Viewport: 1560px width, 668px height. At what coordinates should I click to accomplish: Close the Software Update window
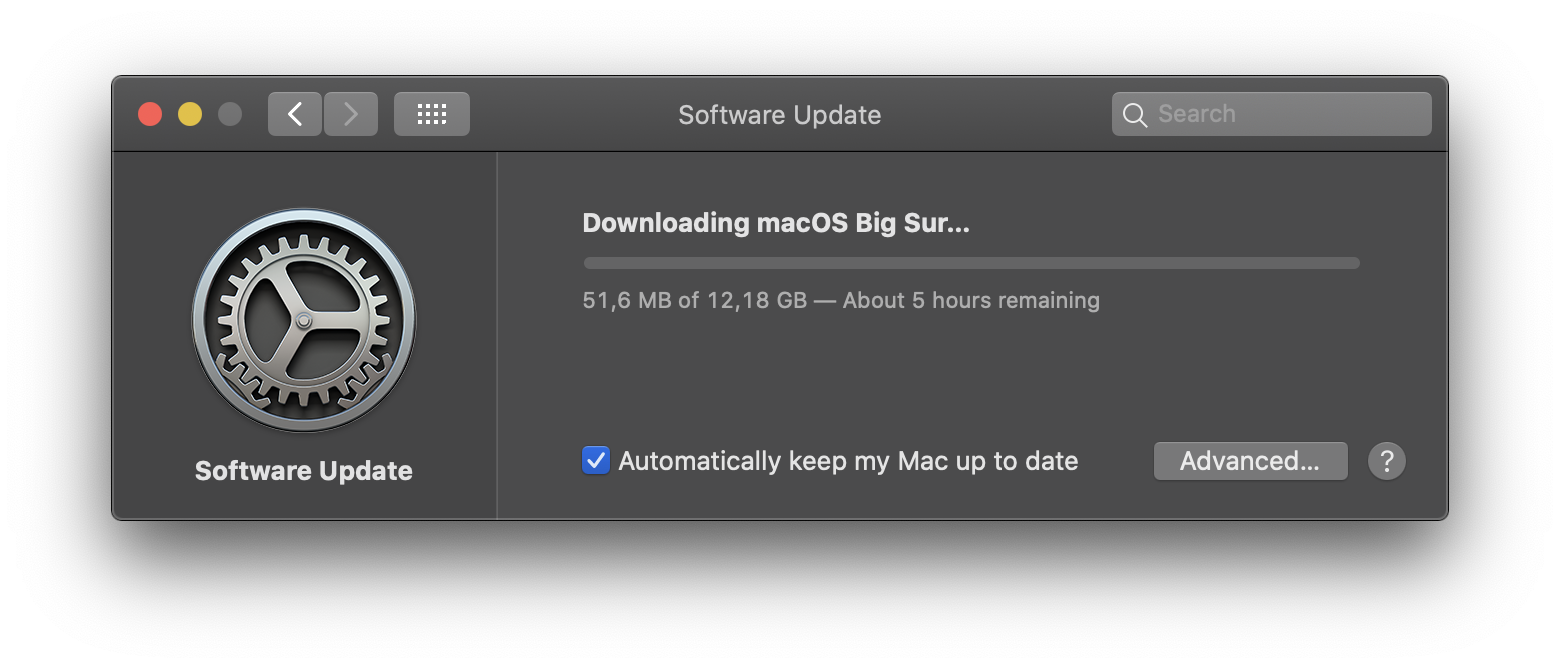(150, 114)
